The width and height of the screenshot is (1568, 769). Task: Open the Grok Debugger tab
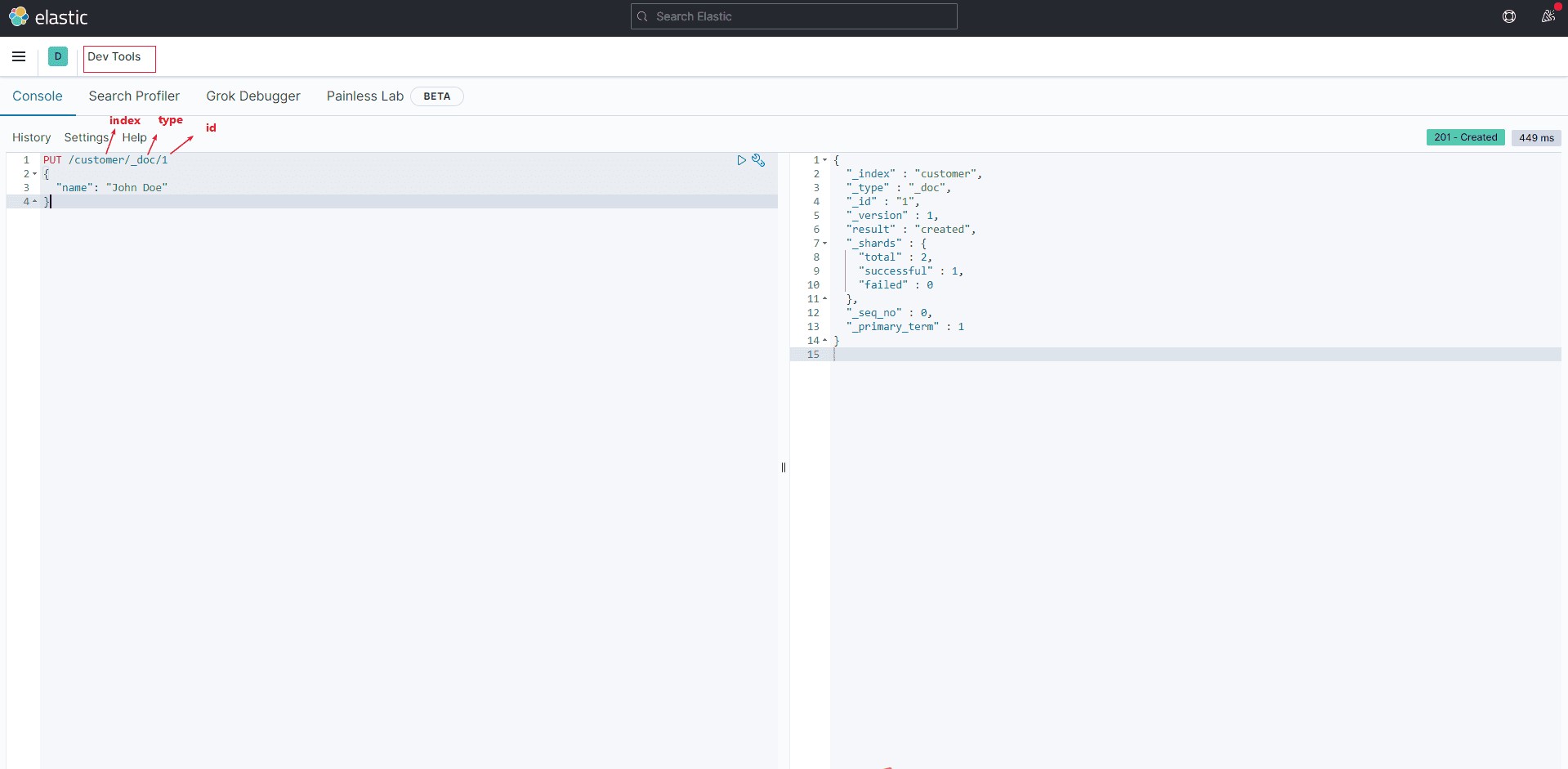tap(252, 96)
